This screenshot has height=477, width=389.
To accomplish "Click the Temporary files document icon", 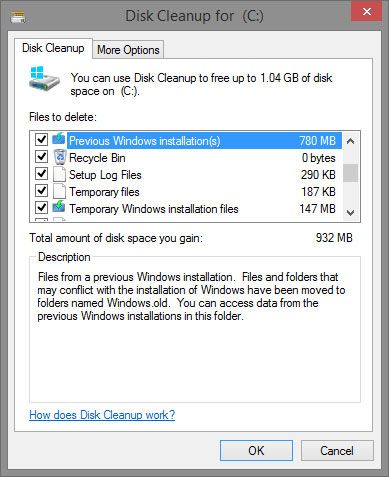I will click(59, 191).
